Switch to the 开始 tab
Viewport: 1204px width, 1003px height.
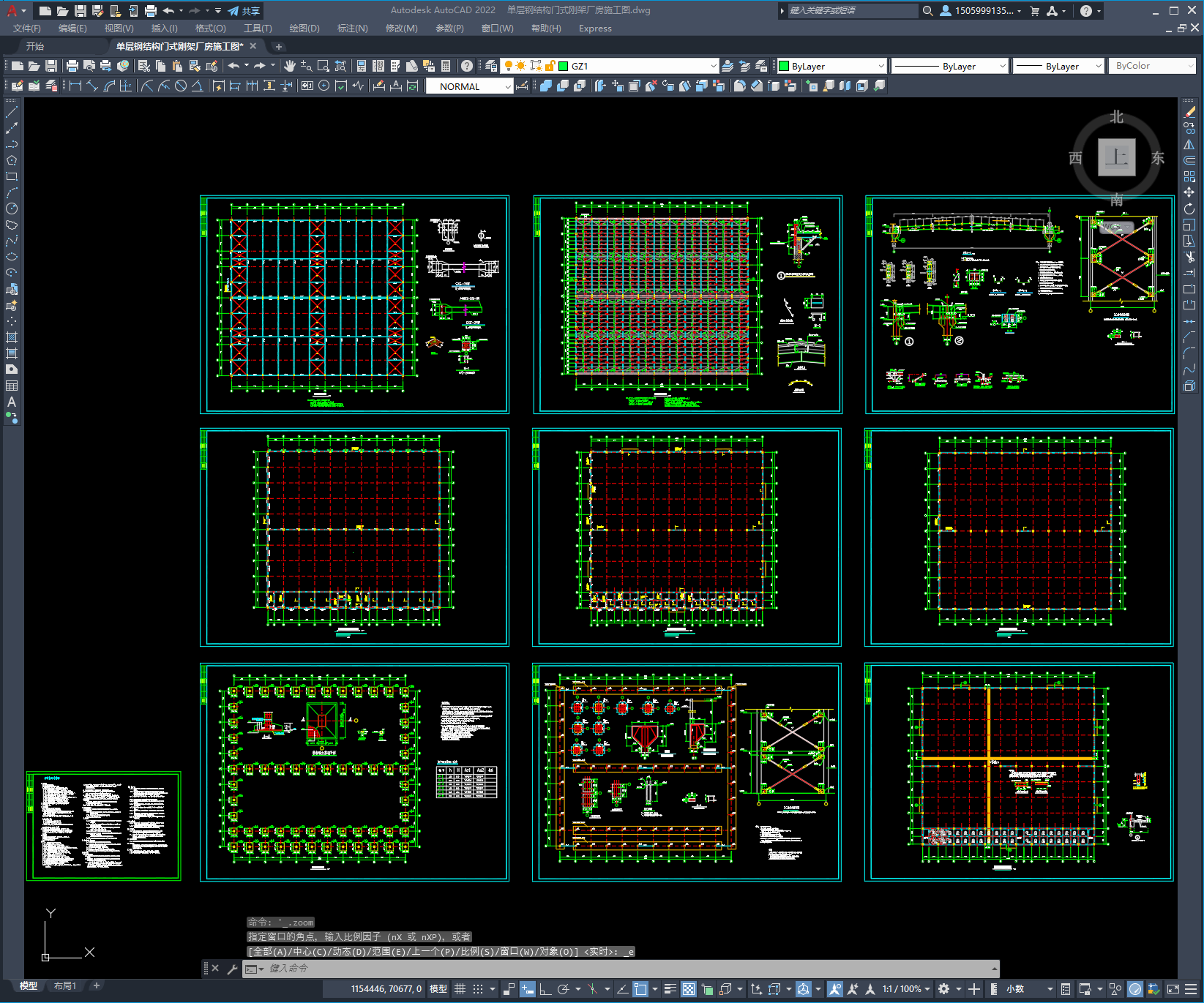(x=35, y=46)
